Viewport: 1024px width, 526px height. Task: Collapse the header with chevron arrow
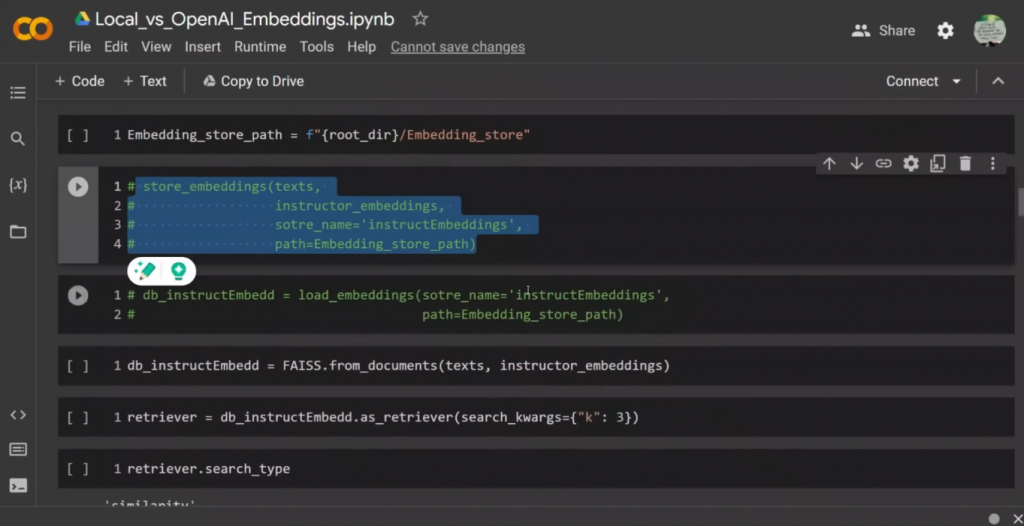pos(997,82)
